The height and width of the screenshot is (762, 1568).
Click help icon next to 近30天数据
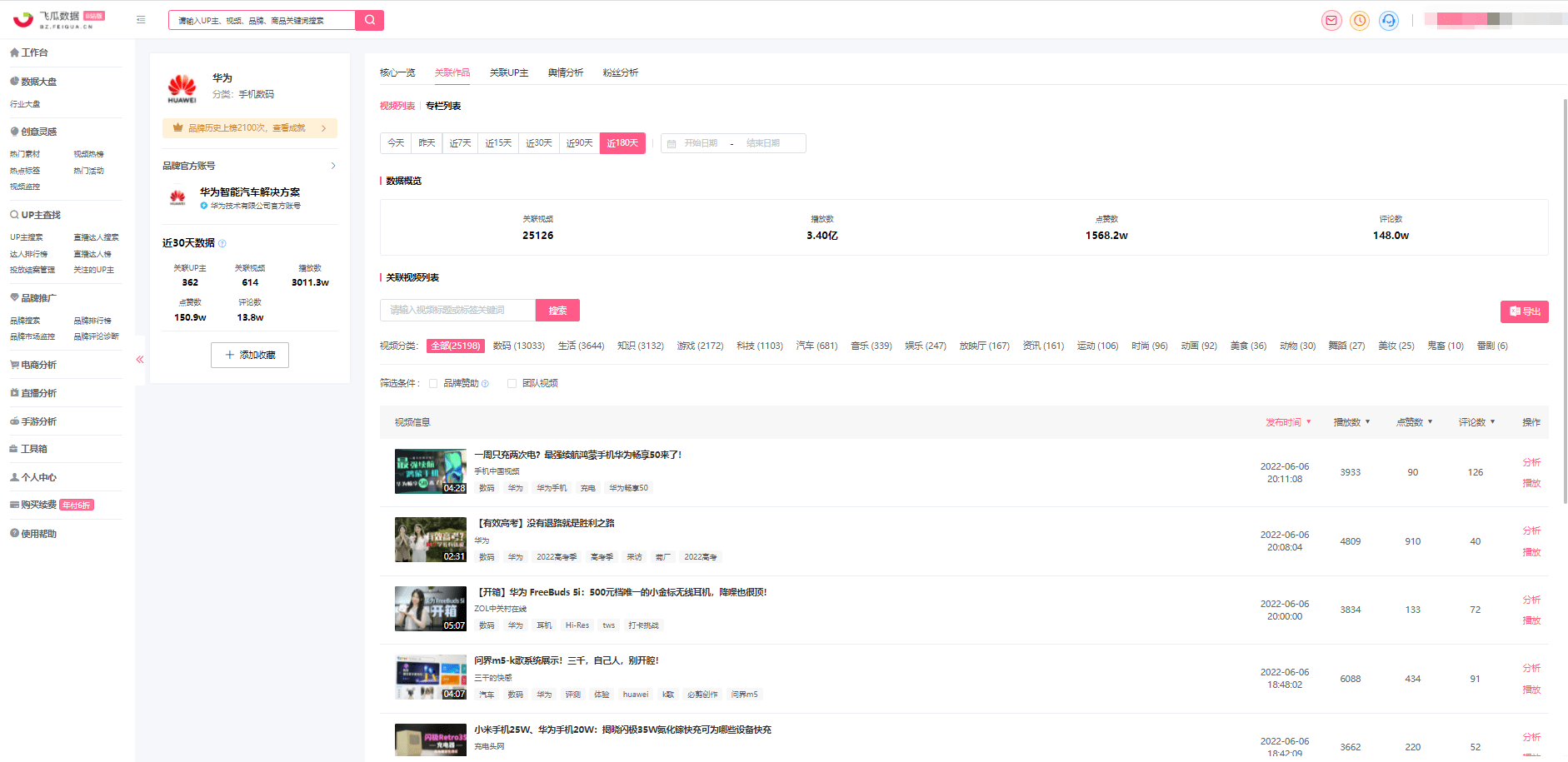(x=222, y=243)
